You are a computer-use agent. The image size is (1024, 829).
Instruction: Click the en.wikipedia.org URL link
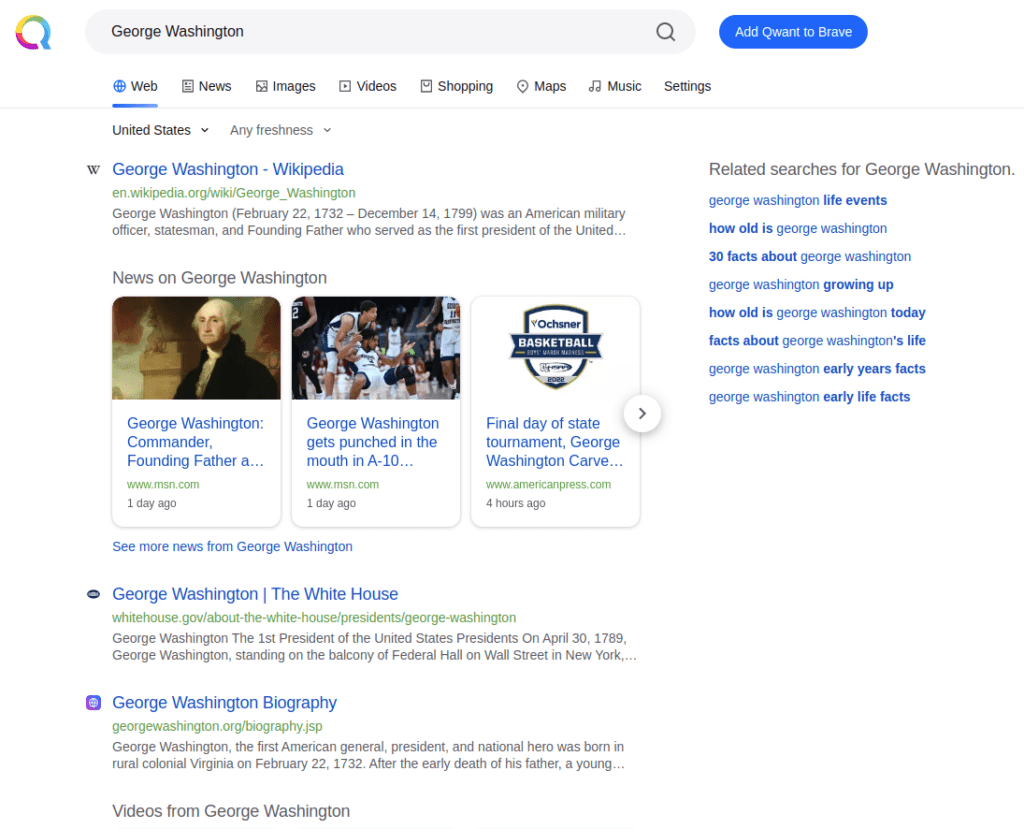pos(234,193)
